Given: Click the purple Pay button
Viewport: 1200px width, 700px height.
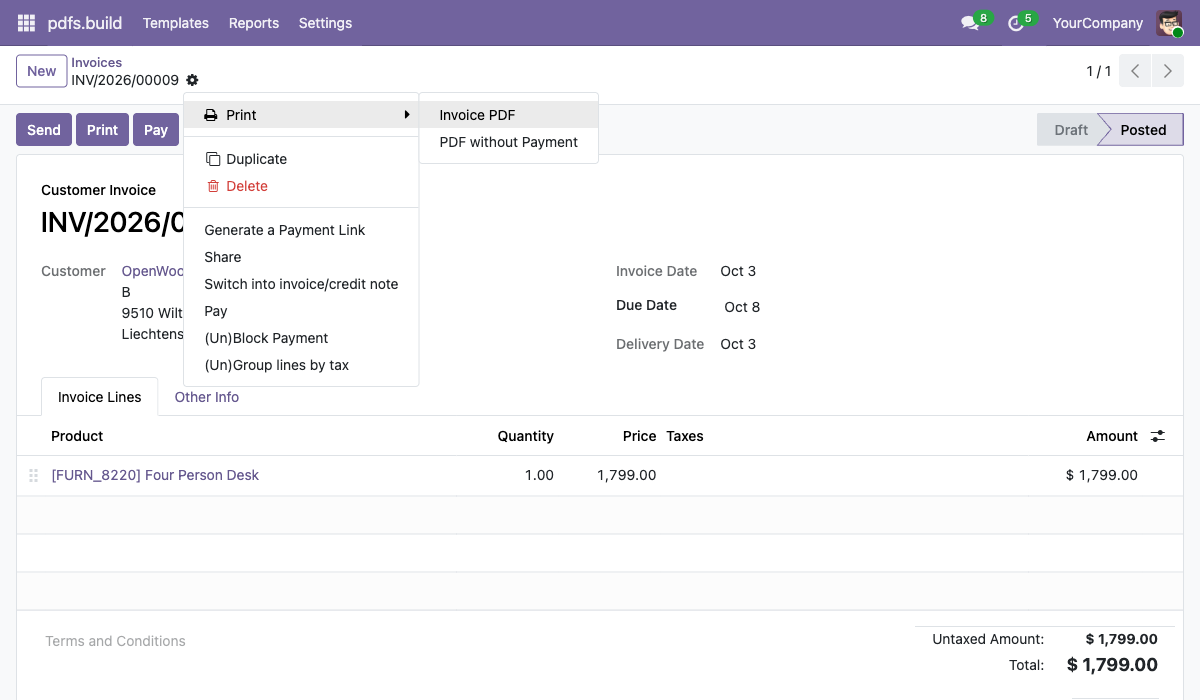Looking at the screenshot, I should pyautogui.click(x=156, y=130).
